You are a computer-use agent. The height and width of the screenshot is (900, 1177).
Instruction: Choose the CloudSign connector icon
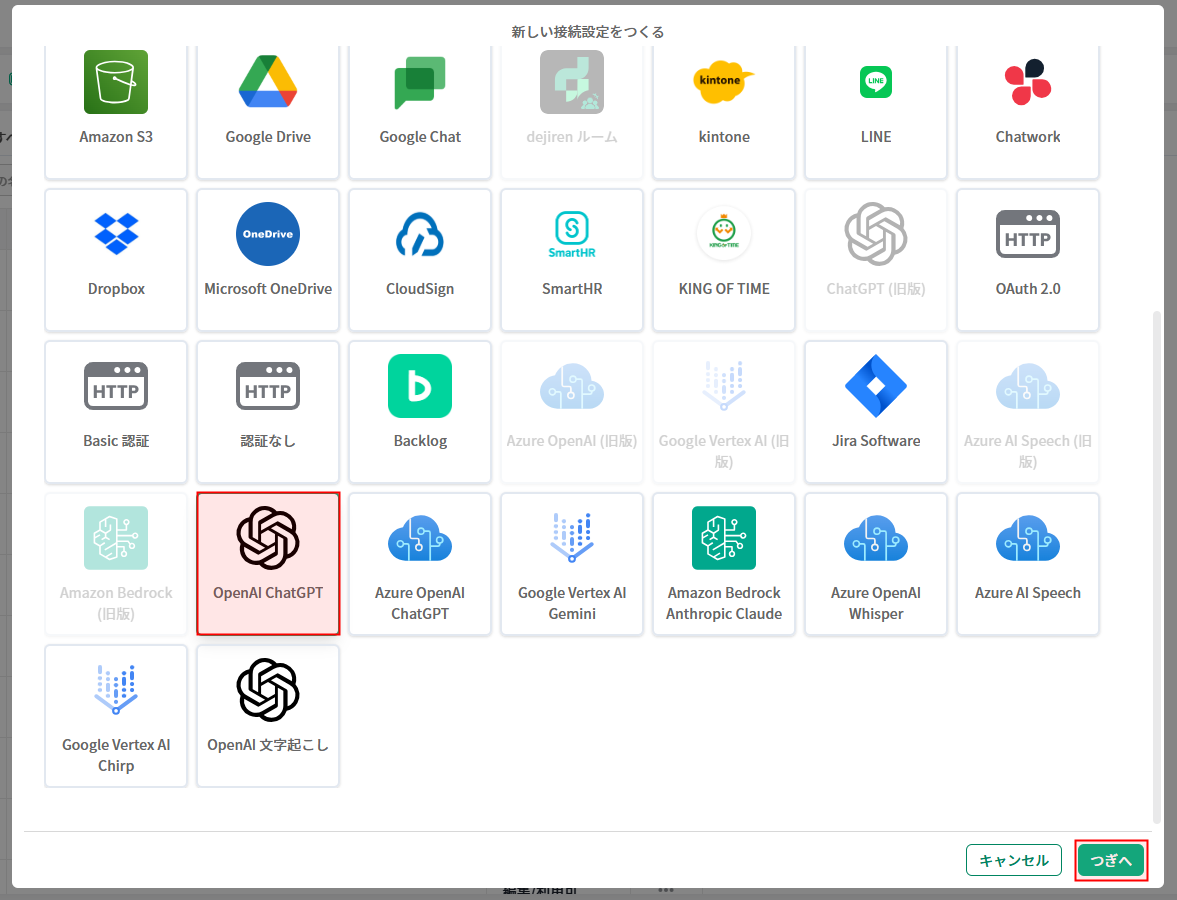(x=420, y=234)
